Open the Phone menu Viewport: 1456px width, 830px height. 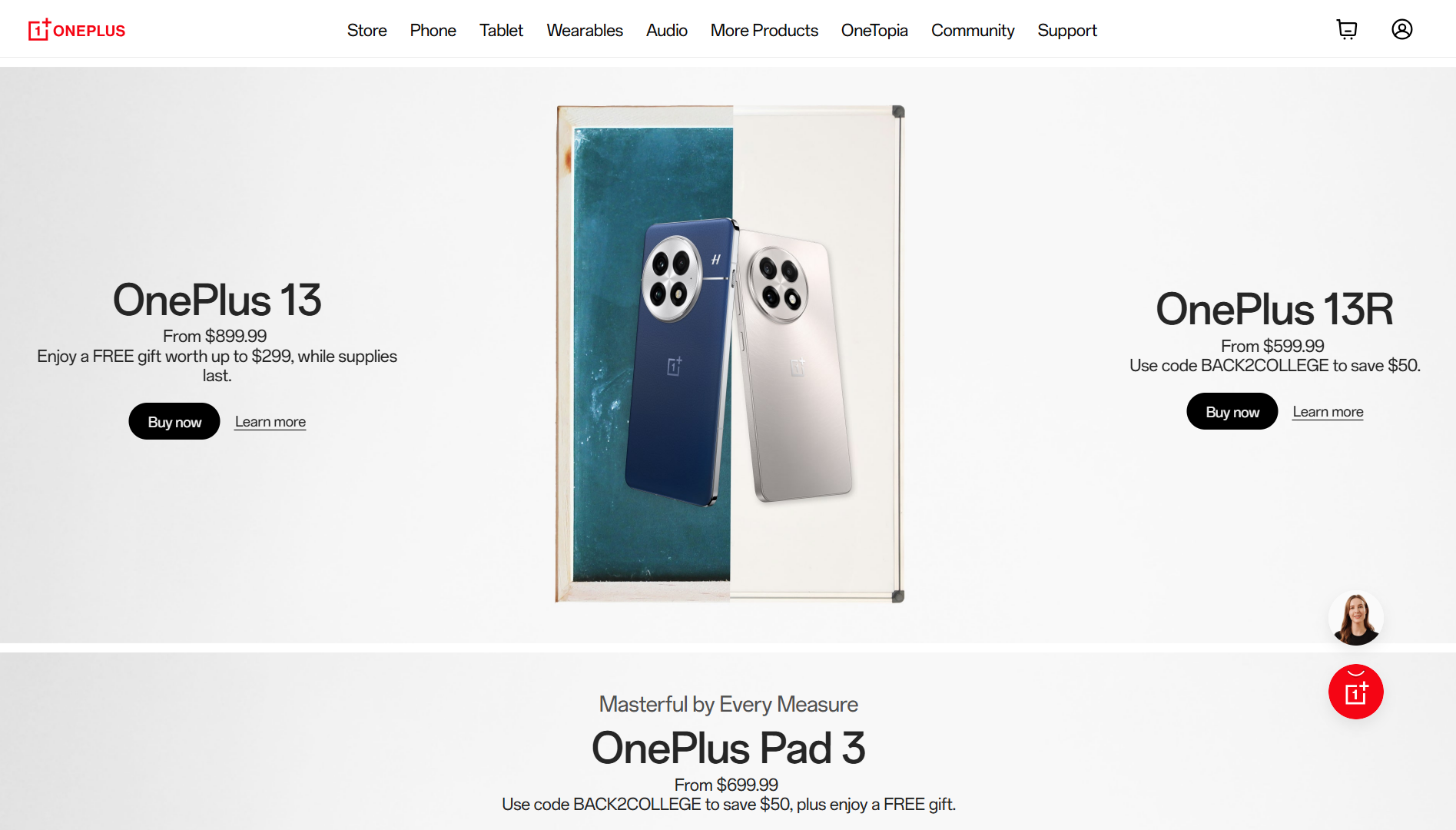tap(433, 30)
